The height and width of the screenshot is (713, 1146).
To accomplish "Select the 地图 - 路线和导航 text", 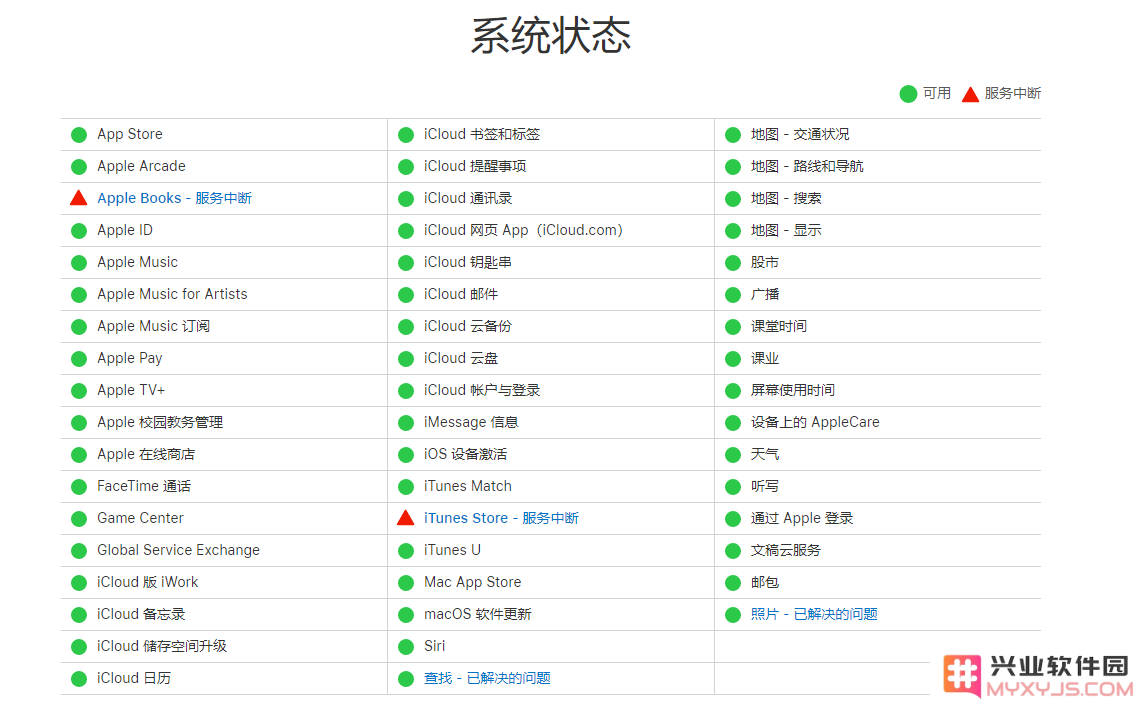I will tap(807, 167).
